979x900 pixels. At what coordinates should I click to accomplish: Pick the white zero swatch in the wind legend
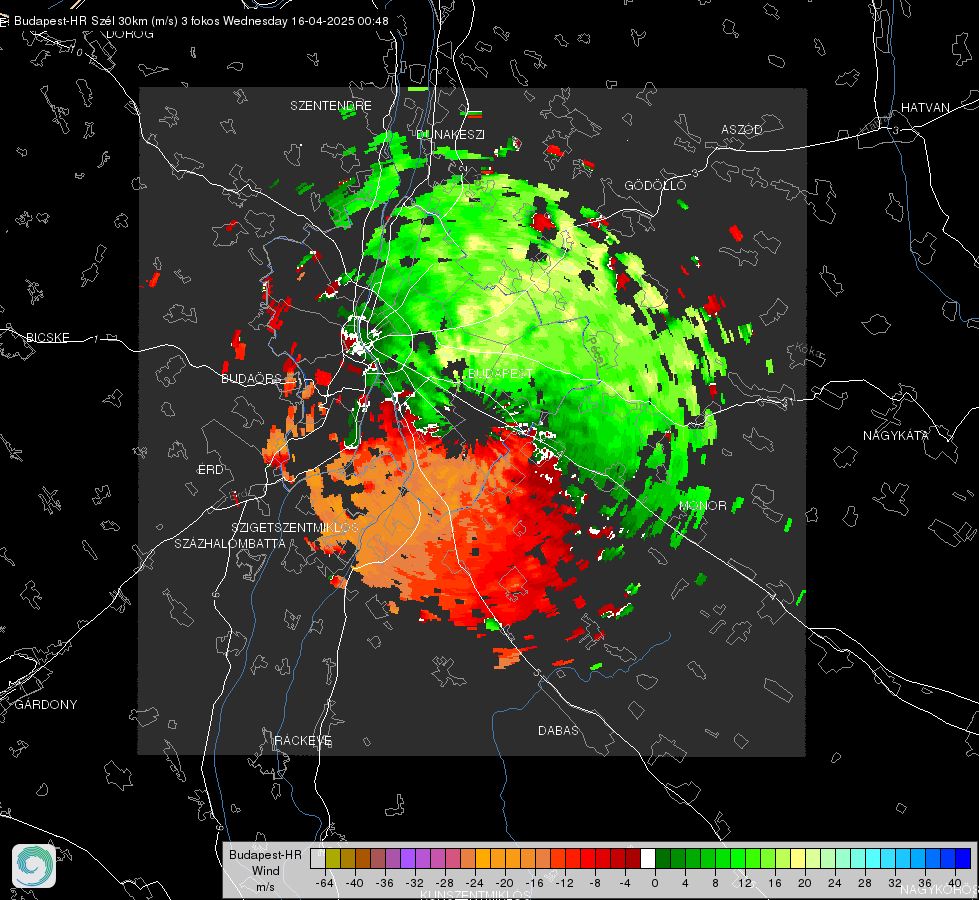(x=648, y=858)
